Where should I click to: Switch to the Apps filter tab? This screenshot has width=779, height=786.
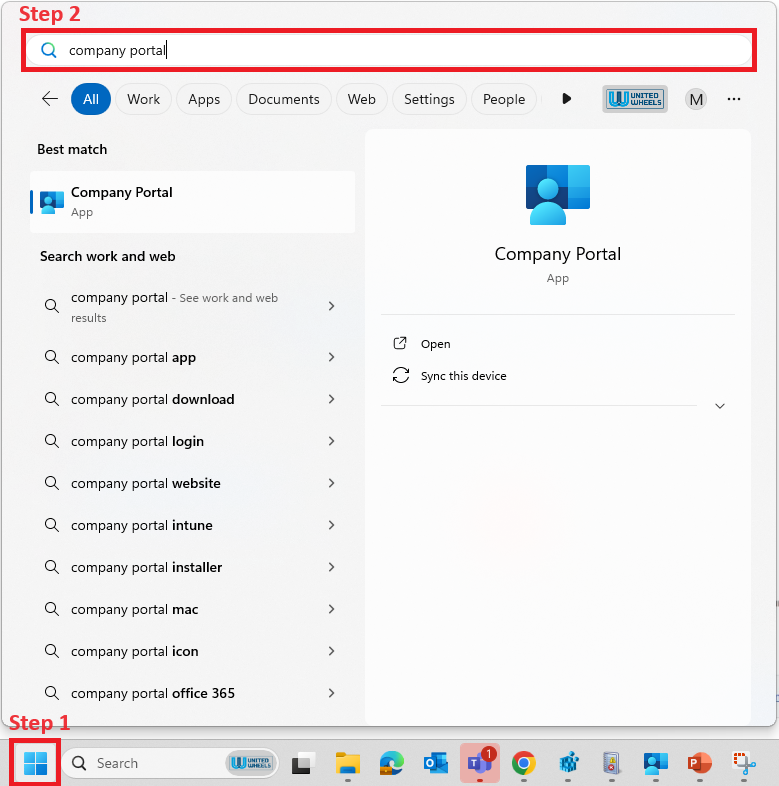[204, 99]
